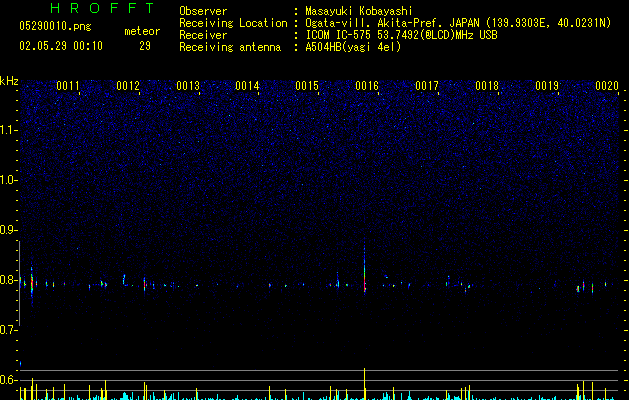Click the 0.6 kHz frequency label
Viewport: 629px width, 400px height.
pos(8,380)
